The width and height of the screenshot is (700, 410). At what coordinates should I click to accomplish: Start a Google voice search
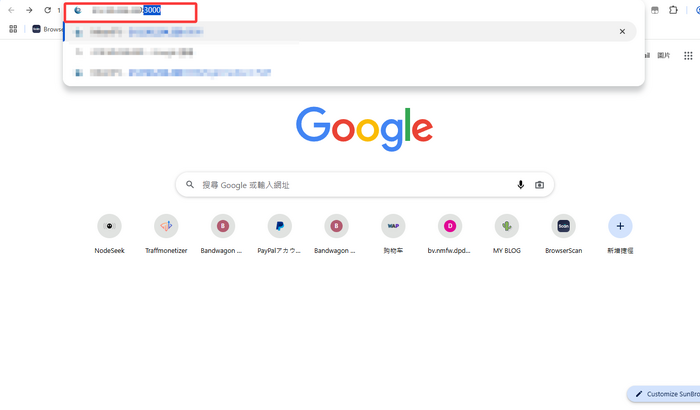click(520, 185)
